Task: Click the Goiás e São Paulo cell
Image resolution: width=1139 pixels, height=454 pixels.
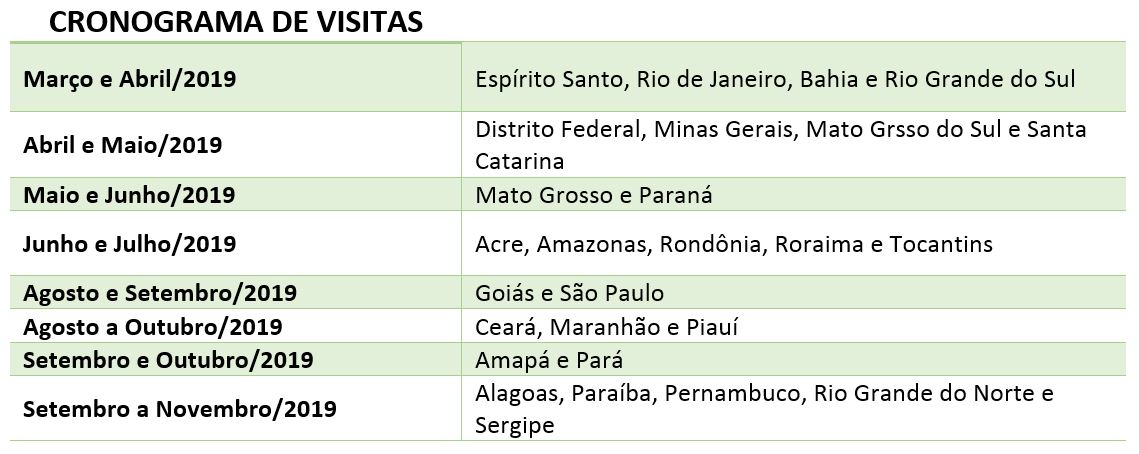Action: tap(793, 293)
